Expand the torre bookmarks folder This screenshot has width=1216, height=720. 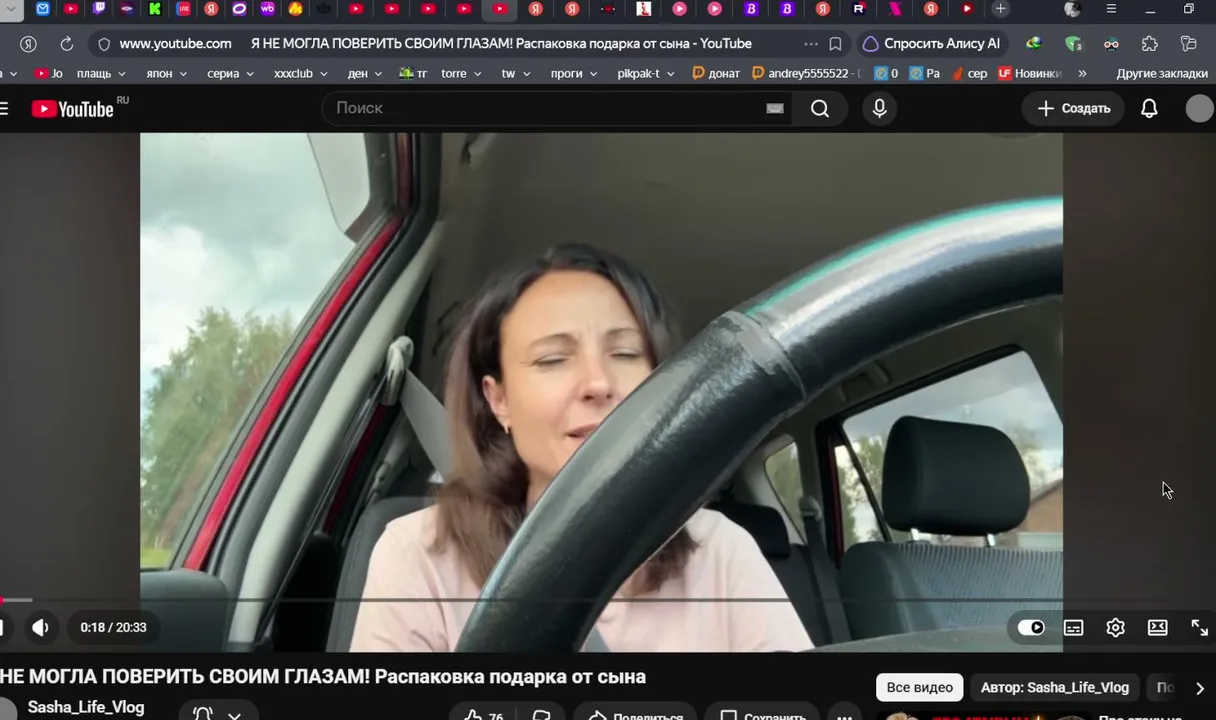click(461, 74)
